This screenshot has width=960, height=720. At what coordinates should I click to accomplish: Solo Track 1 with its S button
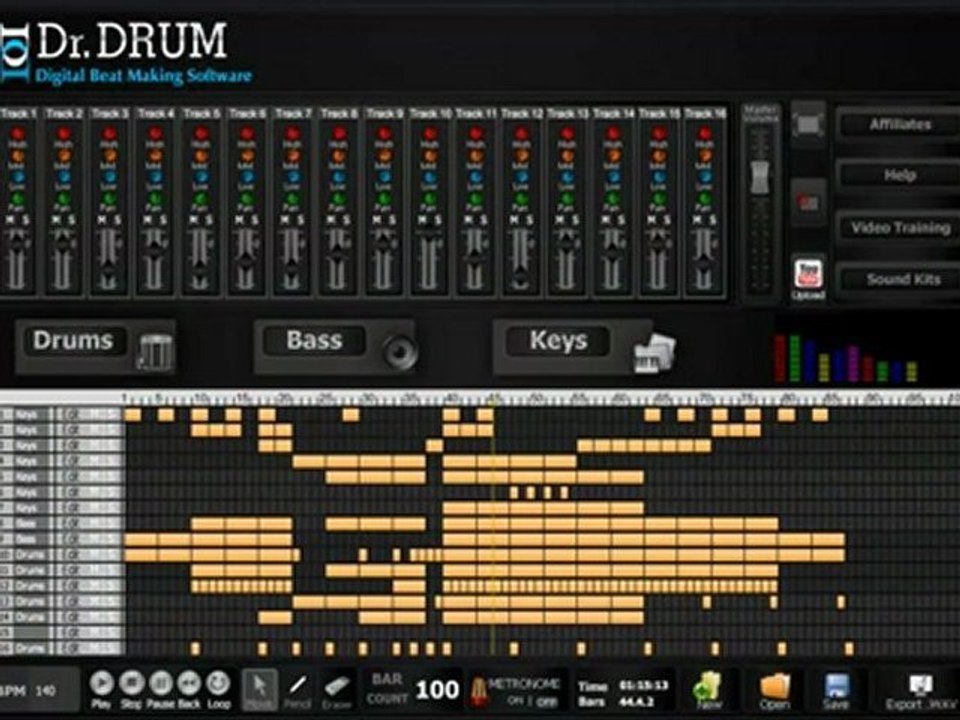pos(25,220)
